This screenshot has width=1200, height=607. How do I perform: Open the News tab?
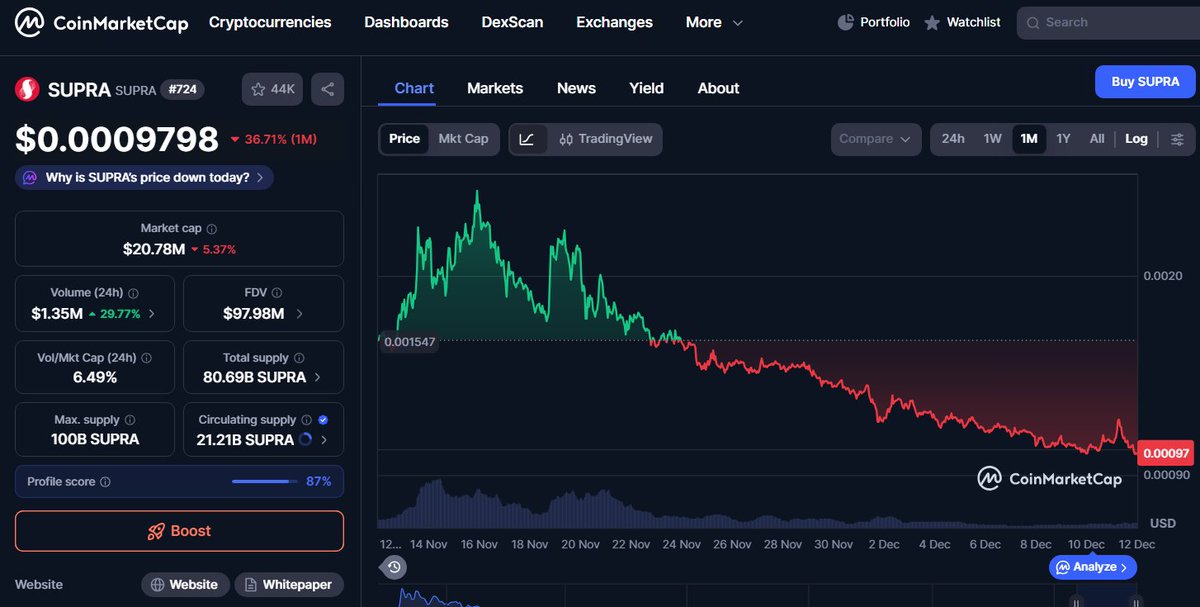[x=576, y=88]
